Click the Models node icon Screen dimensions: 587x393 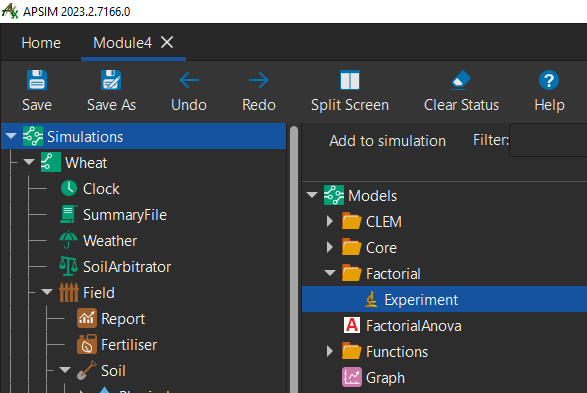click(334, 195)
